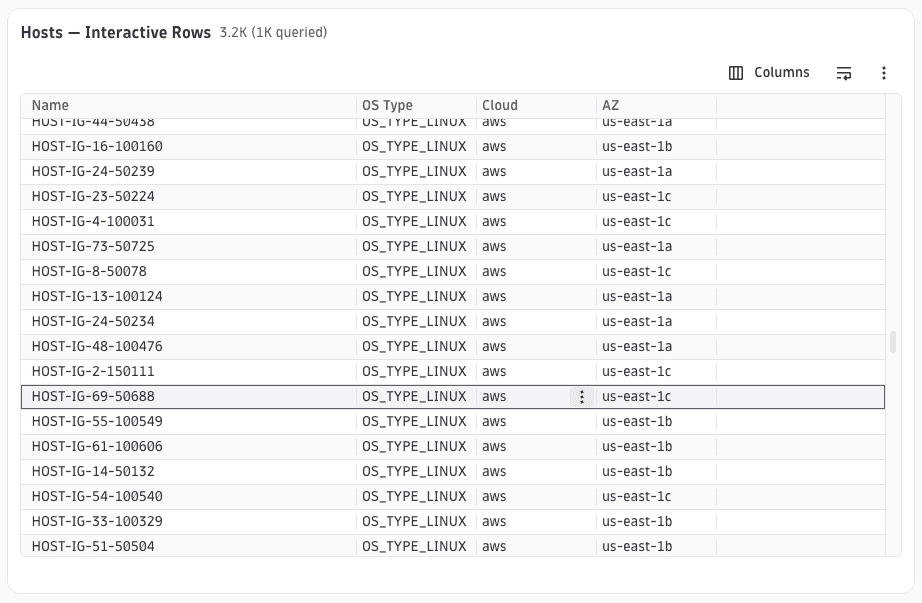Viewport: 922px width, 603px height.
Task: Click the AZ cell of HOST-IG-23-50224
Action: 656,196
